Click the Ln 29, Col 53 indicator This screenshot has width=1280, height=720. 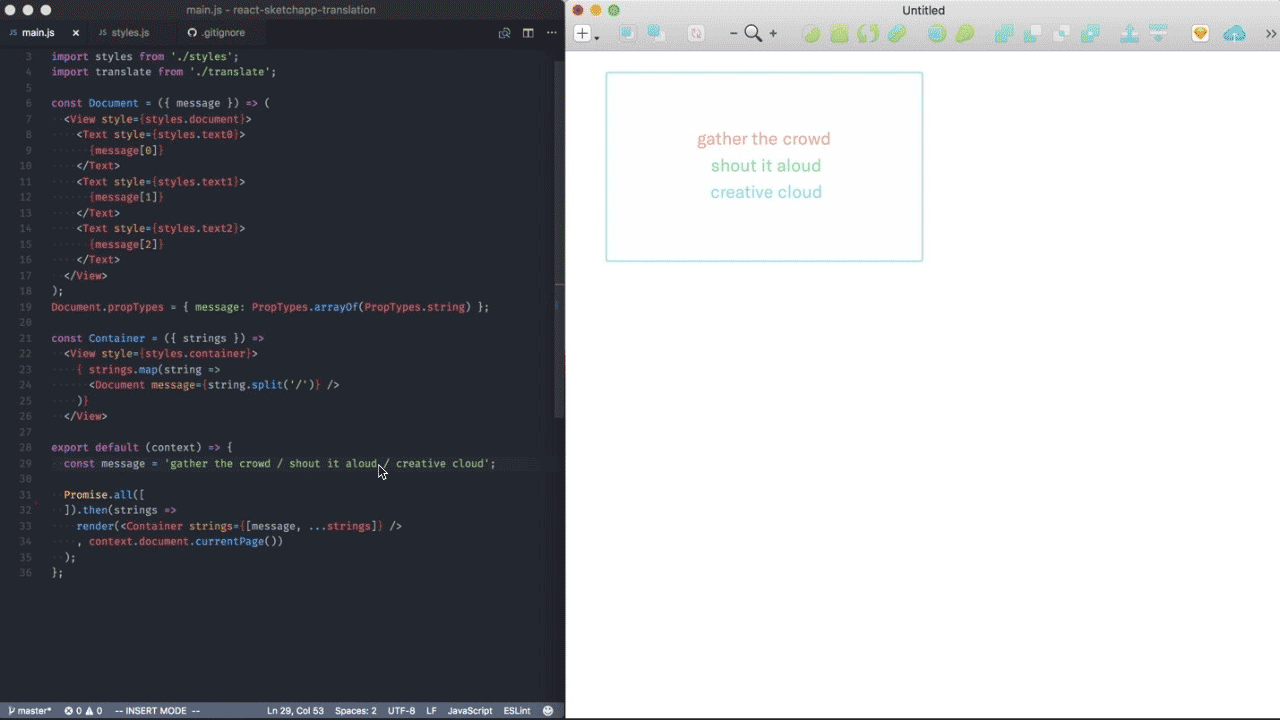coord(295,711)
